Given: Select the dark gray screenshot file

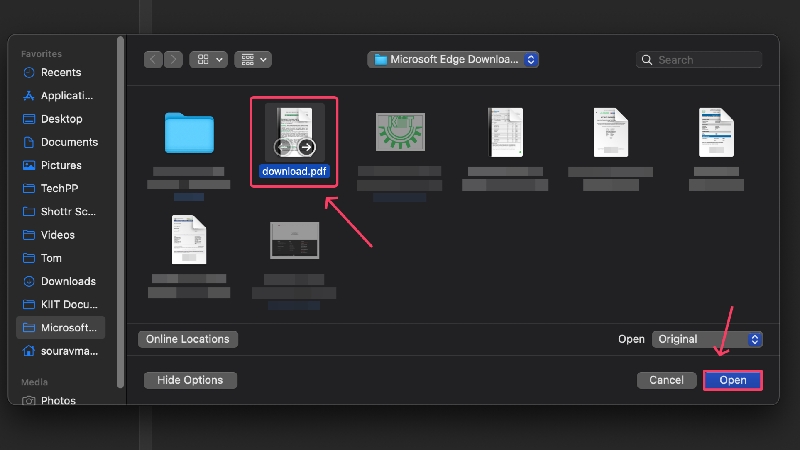Looking at the screenshot, I should coord(294,240).
